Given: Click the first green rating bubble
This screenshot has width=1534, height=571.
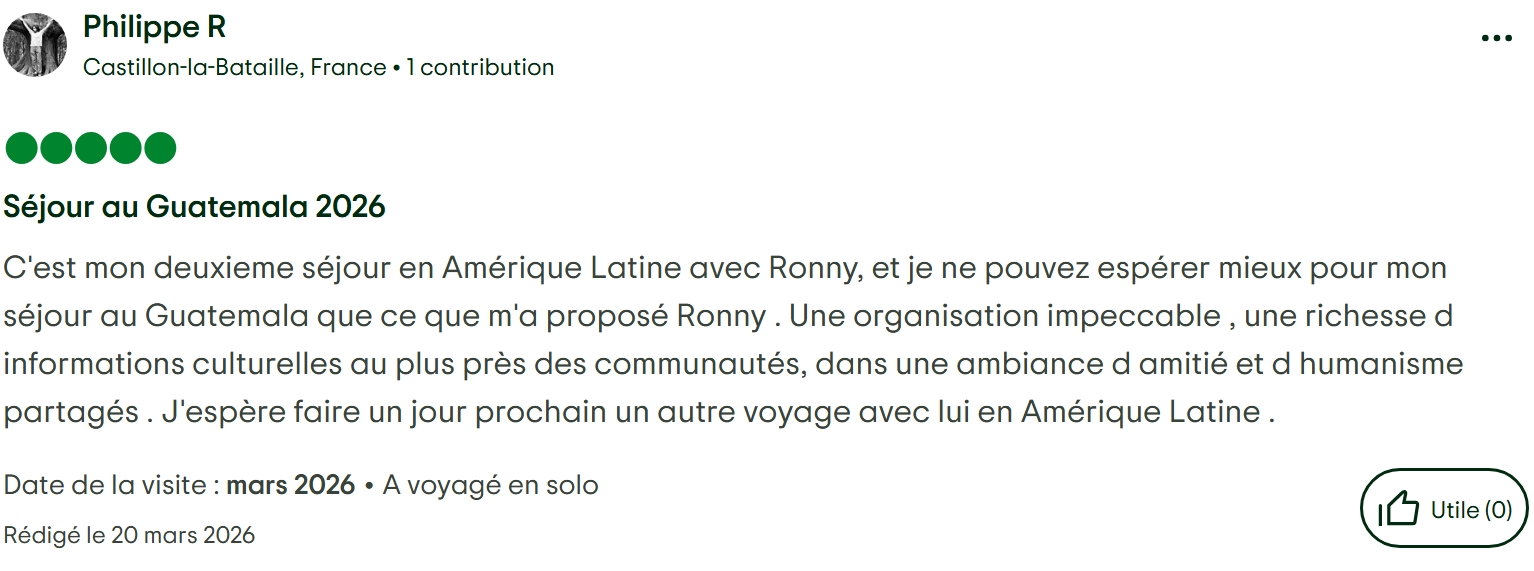Looking at the screenshot, I should [x=21, y=148].
